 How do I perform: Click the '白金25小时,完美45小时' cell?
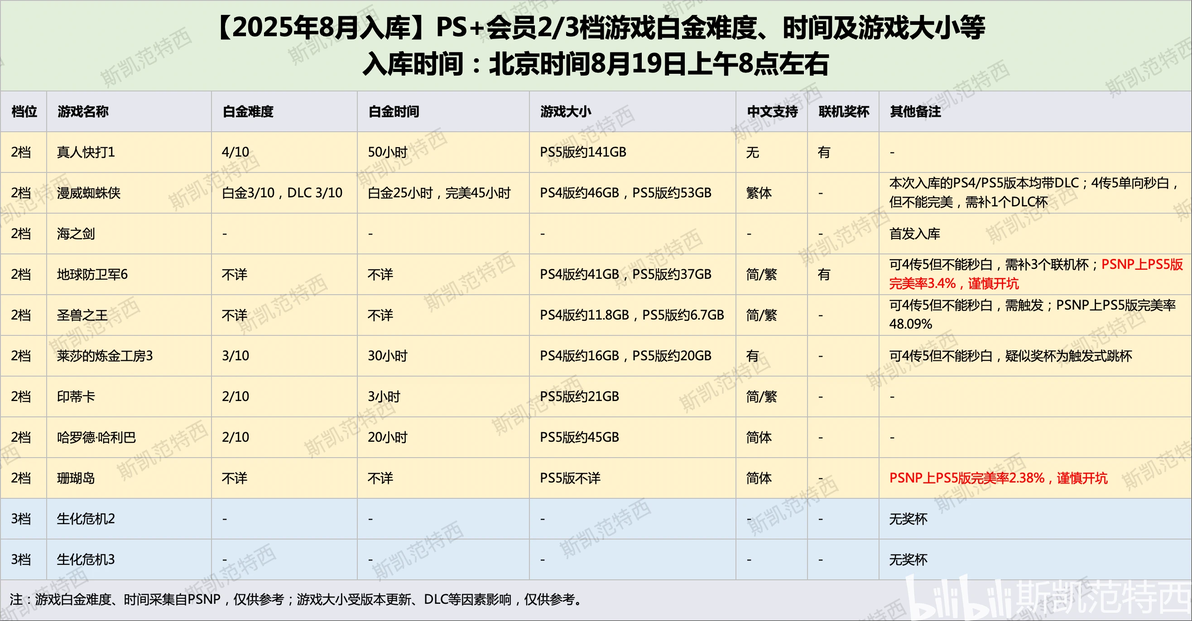pyautogui.click(x=439, y=193)
